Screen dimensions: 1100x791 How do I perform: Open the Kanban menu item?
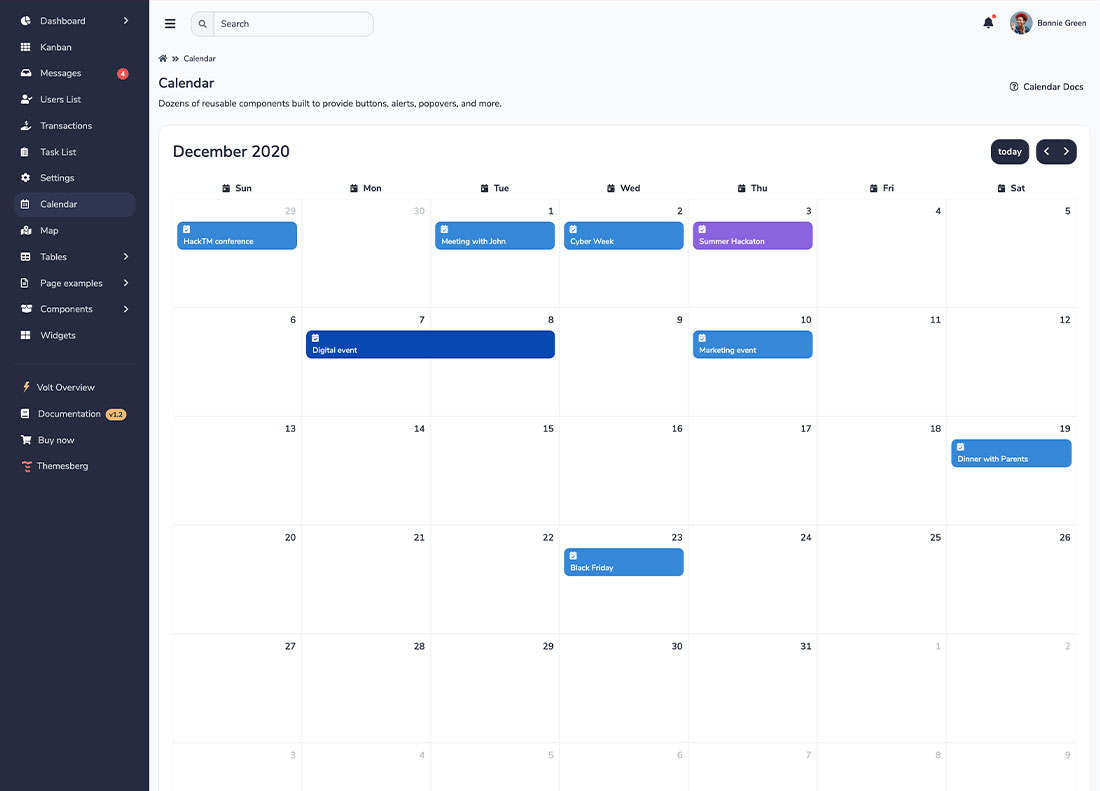coord(74,47)
